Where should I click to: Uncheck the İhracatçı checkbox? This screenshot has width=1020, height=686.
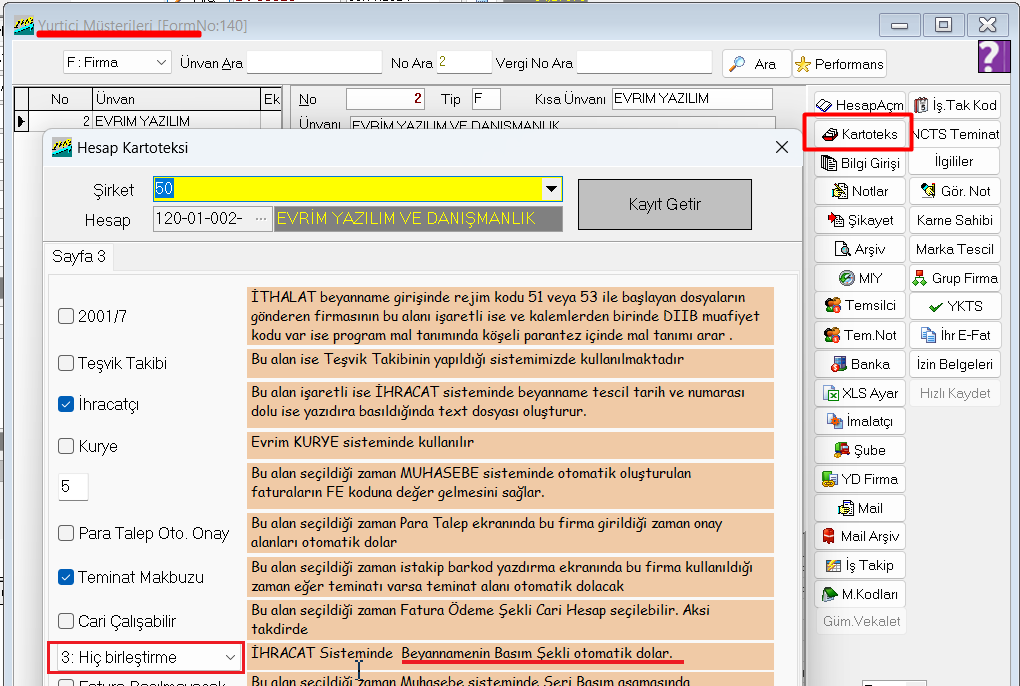[66, 404]
